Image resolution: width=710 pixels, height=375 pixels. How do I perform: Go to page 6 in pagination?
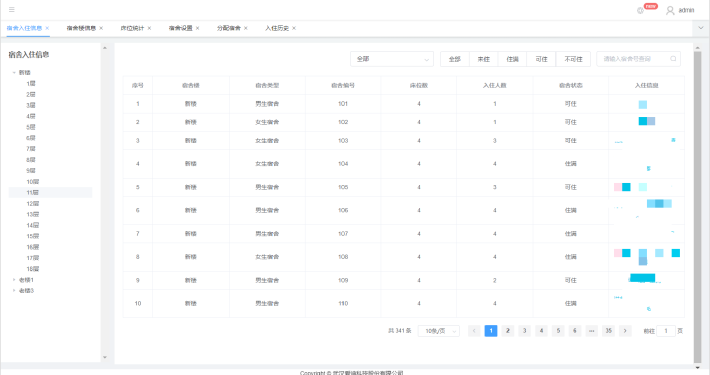[x=575, y=331]
